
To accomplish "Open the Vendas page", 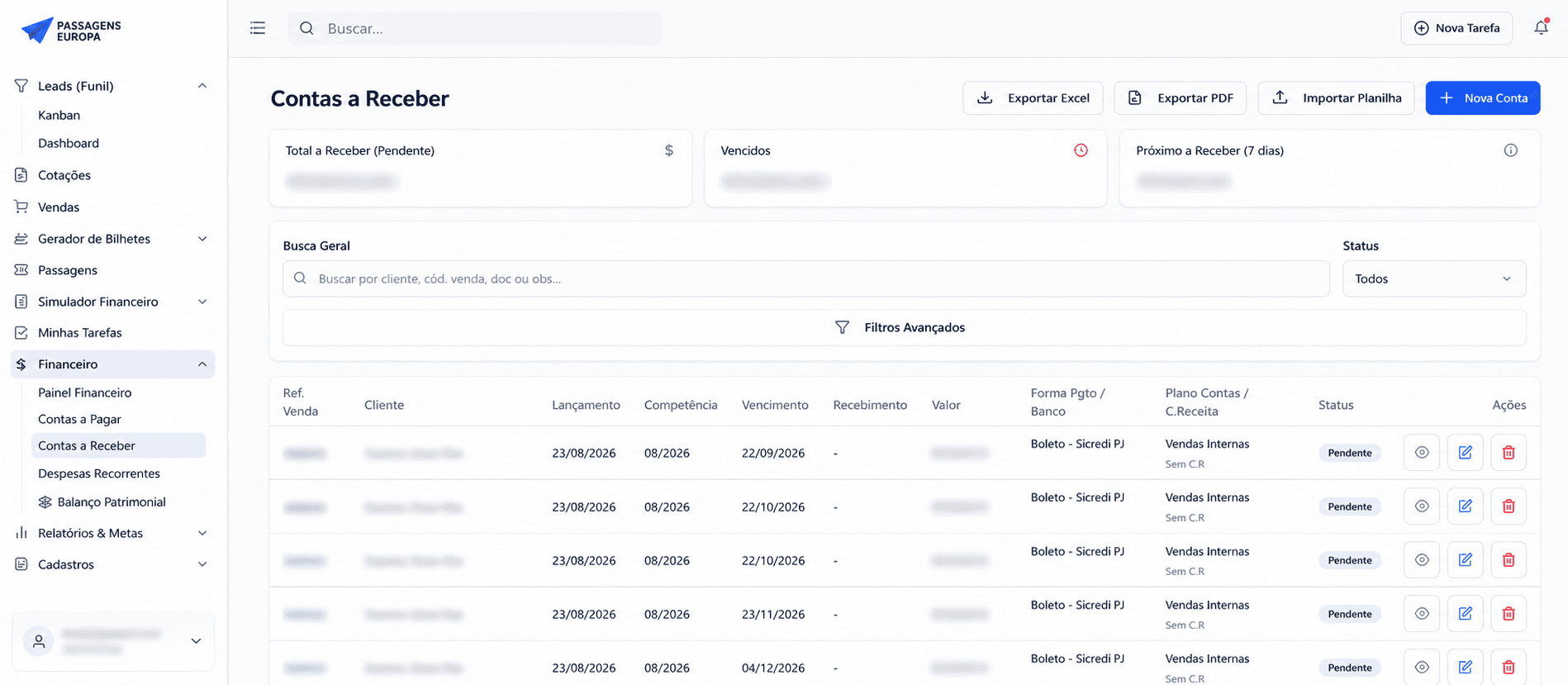I will click(59, 207).
